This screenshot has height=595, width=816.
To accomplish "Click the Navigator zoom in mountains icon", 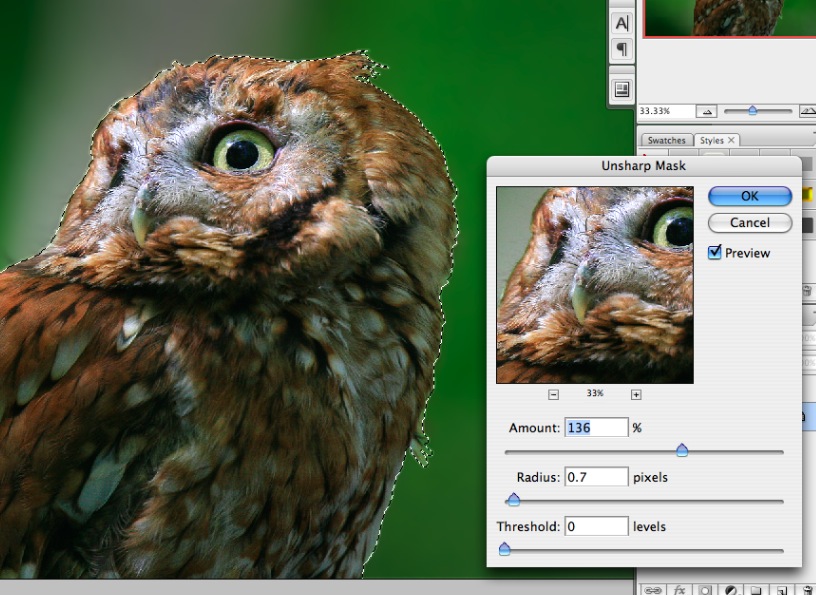I will (808, 111).
